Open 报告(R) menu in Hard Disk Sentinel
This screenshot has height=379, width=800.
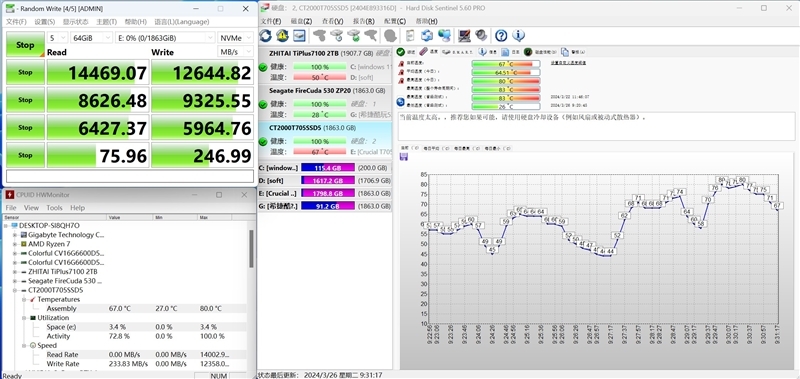click(363, 21)
